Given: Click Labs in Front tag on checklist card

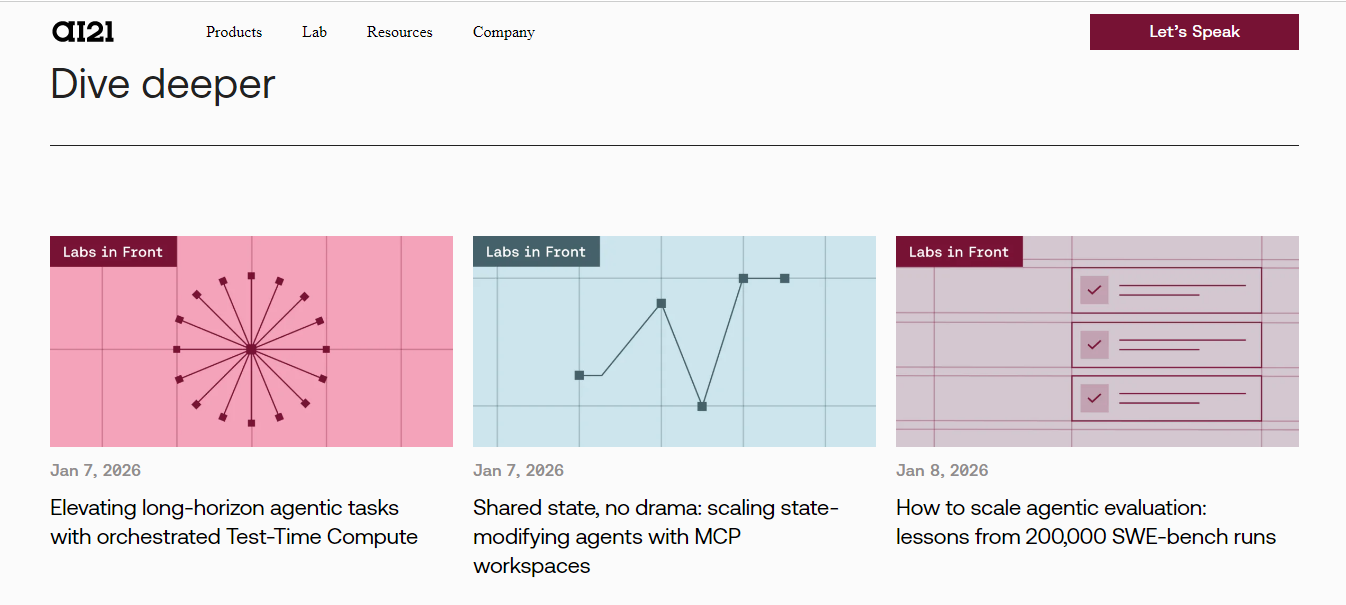Looking at the screenshot, I should pyautogui.click(x=959, y=252).
